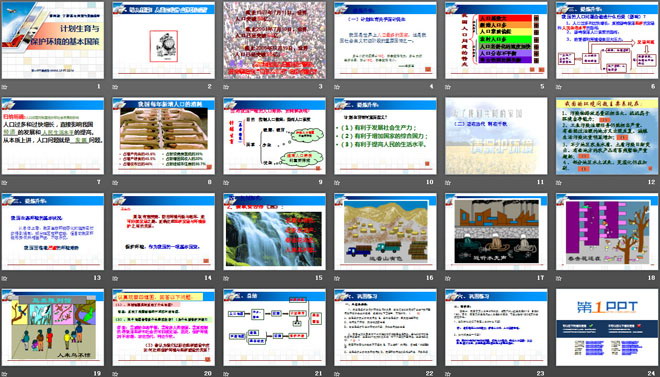This screenshot has height=377, width=660.
Task: Click the slide number label "8"
Action: tap(210, 182)
